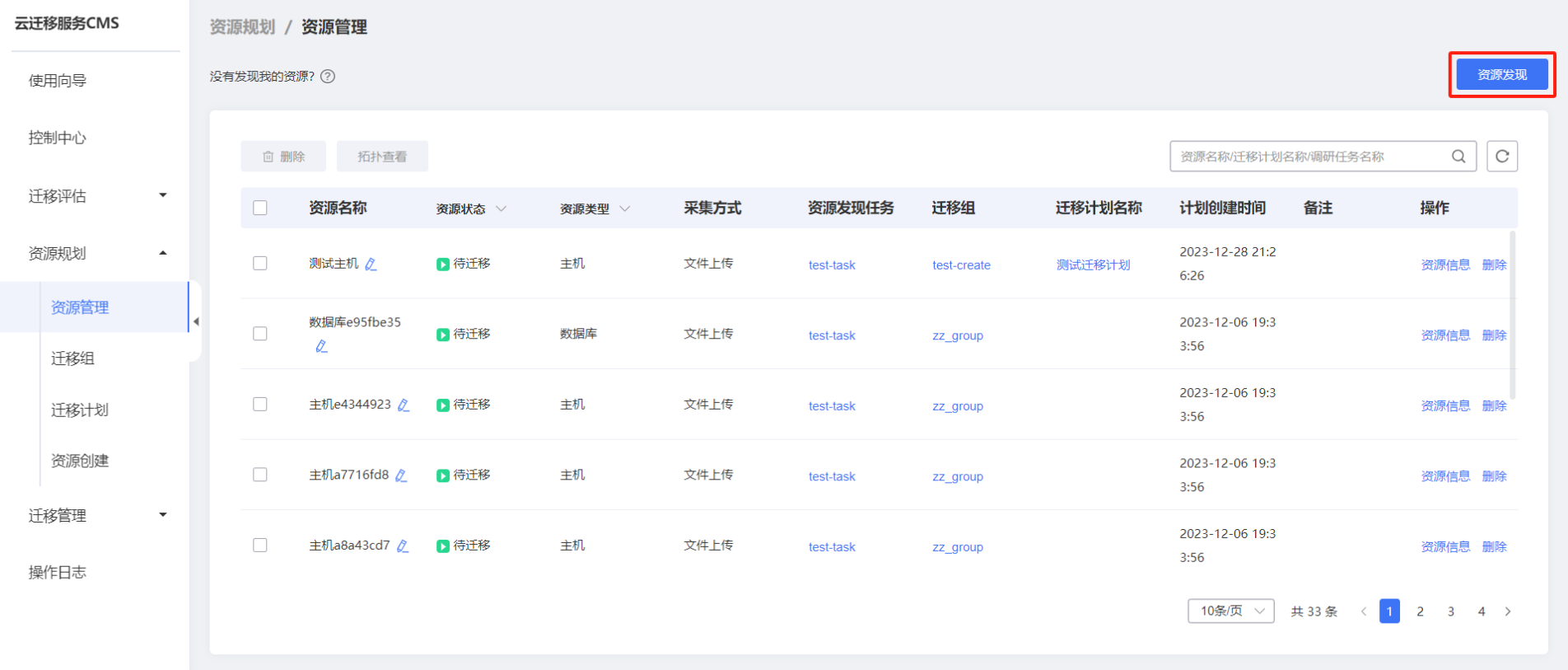1568x670 pixels.
Task: Open 资源状态 column filter dropdown
Action: tap(501, 208)
